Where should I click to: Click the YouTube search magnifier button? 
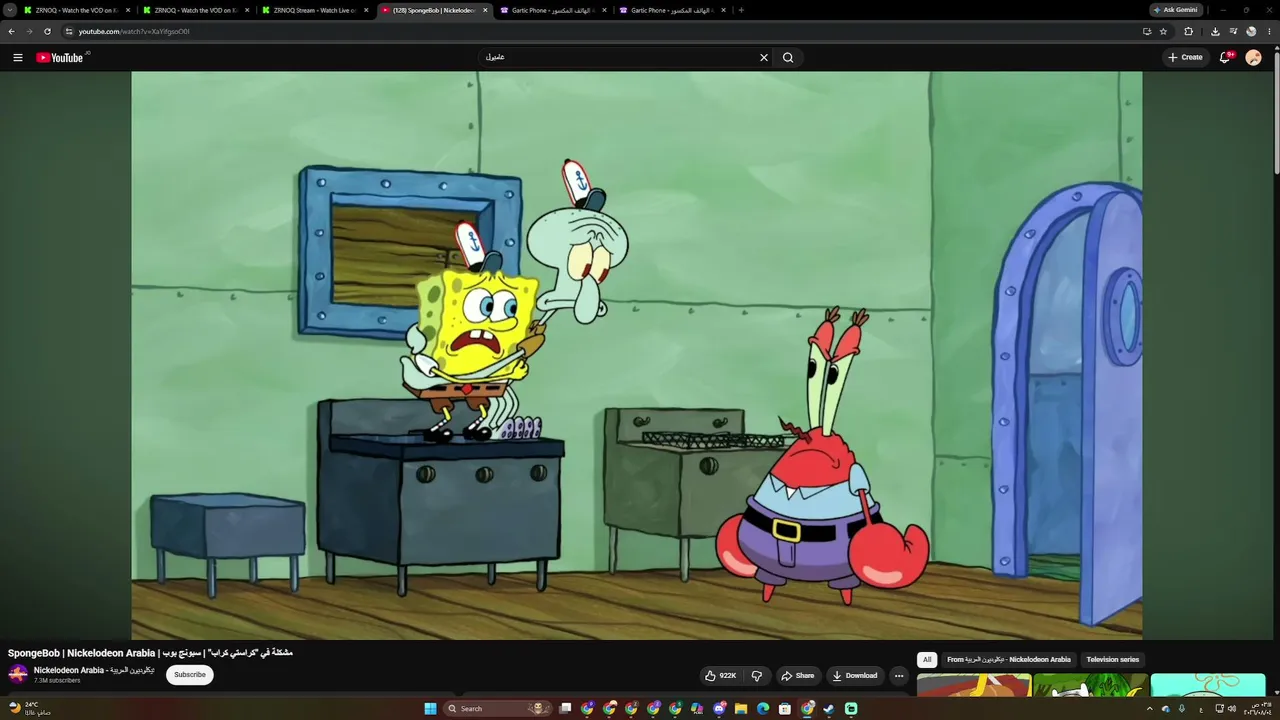tap(788, 57)
